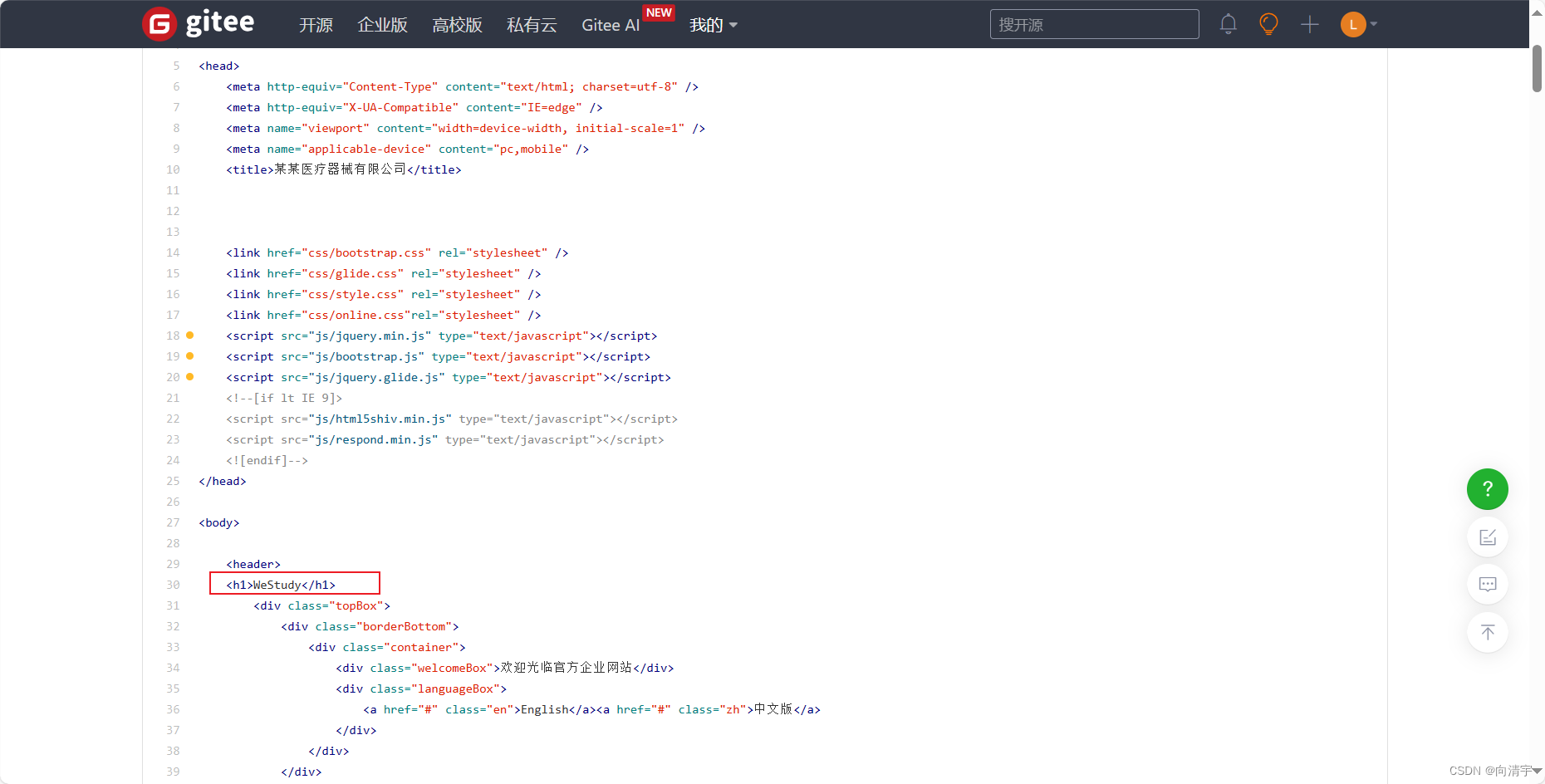Open the 私有云 menu item
Screen dimensions: 1545x784
click(x=532, y=25)
